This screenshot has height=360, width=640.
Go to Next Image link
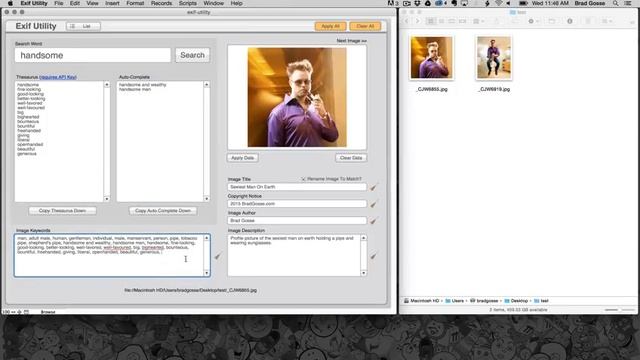click(351, 41)
